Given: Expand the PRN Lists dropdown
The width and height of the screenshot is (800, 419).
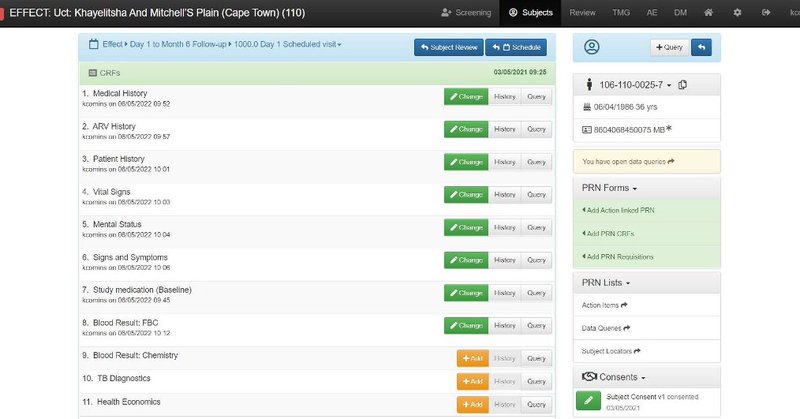Looking at the screenshot, I should [x=606, y=283].
